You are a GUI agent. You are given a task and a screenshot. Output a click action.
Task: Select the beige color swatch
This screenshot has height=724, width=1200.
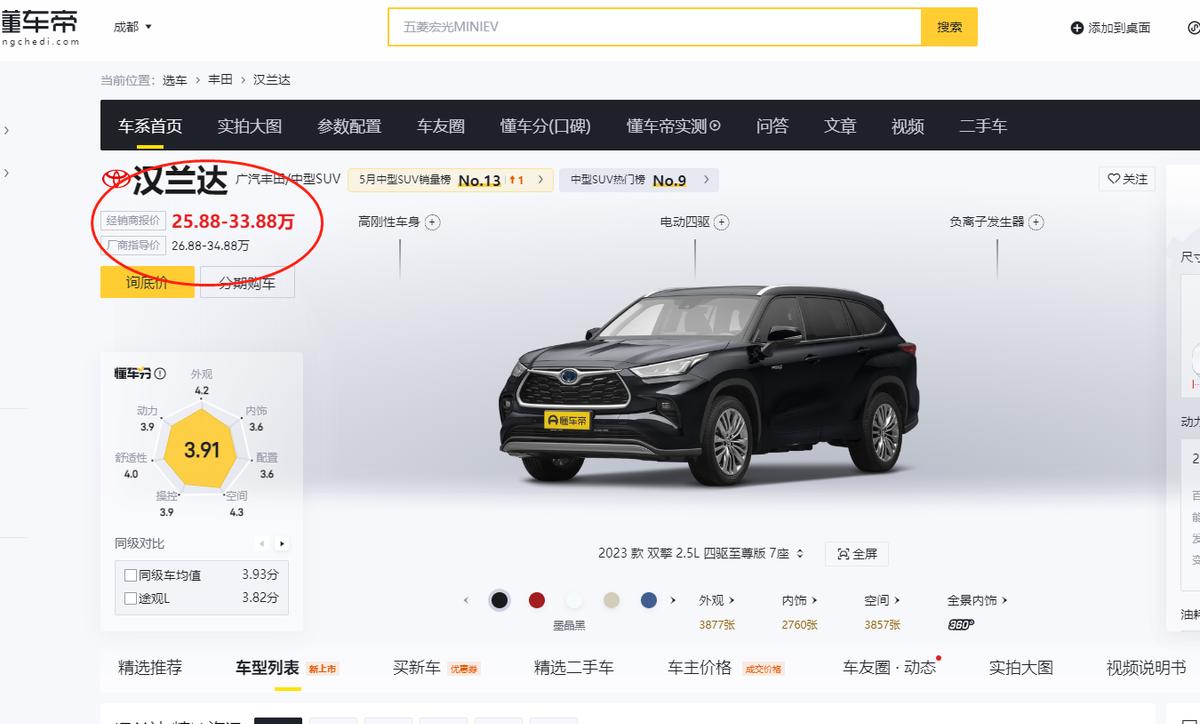point(611,600)
